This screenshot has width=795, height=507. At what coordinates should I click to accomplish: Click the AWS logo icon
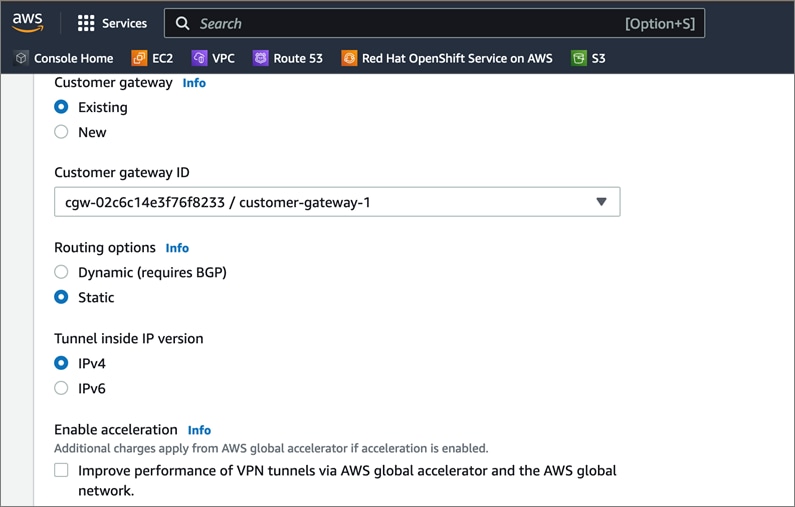click(27, 22)
